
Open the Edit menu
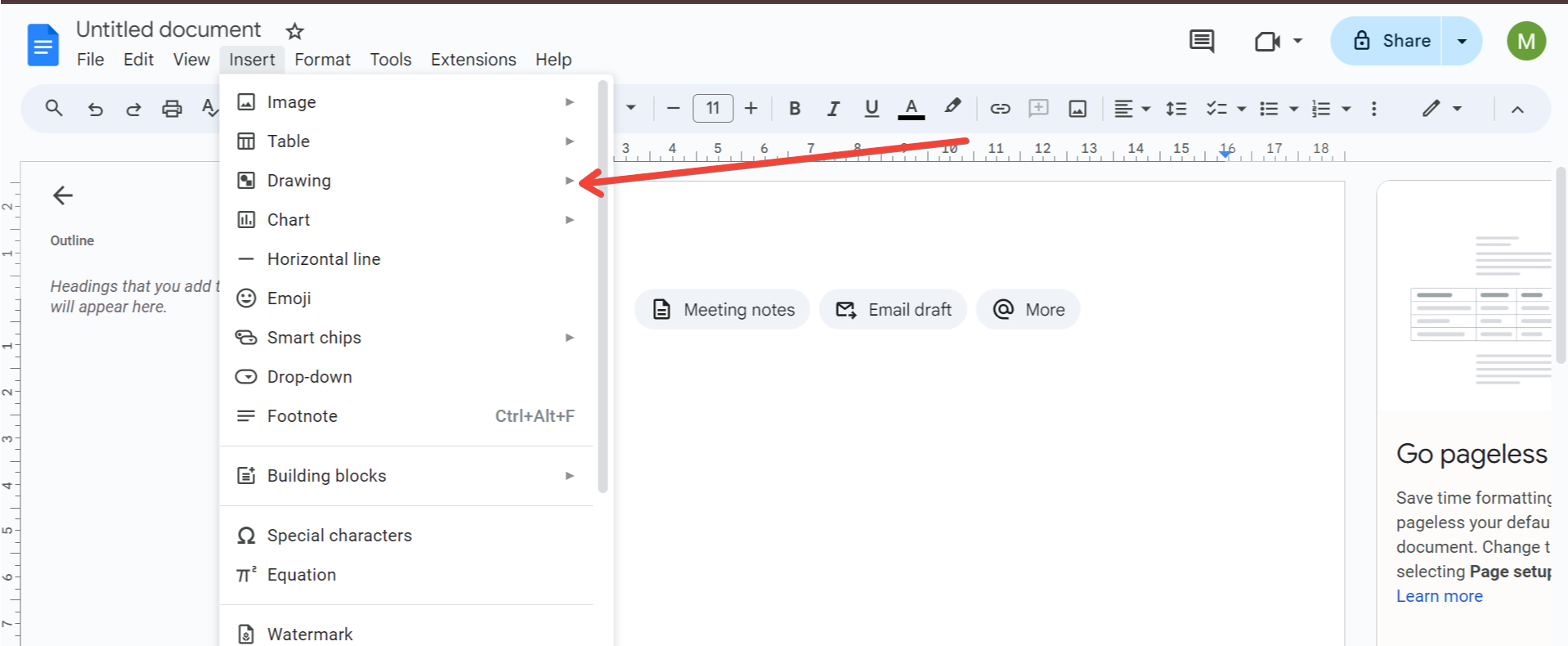pyautogui.click(x=138, y=60)
